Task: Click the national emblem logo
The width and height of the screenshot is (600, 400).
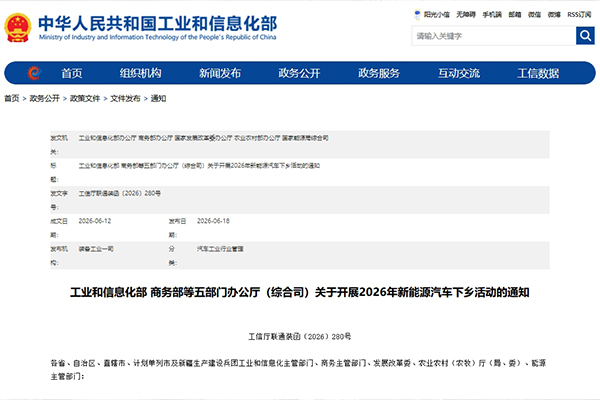Action: point(18,28)
